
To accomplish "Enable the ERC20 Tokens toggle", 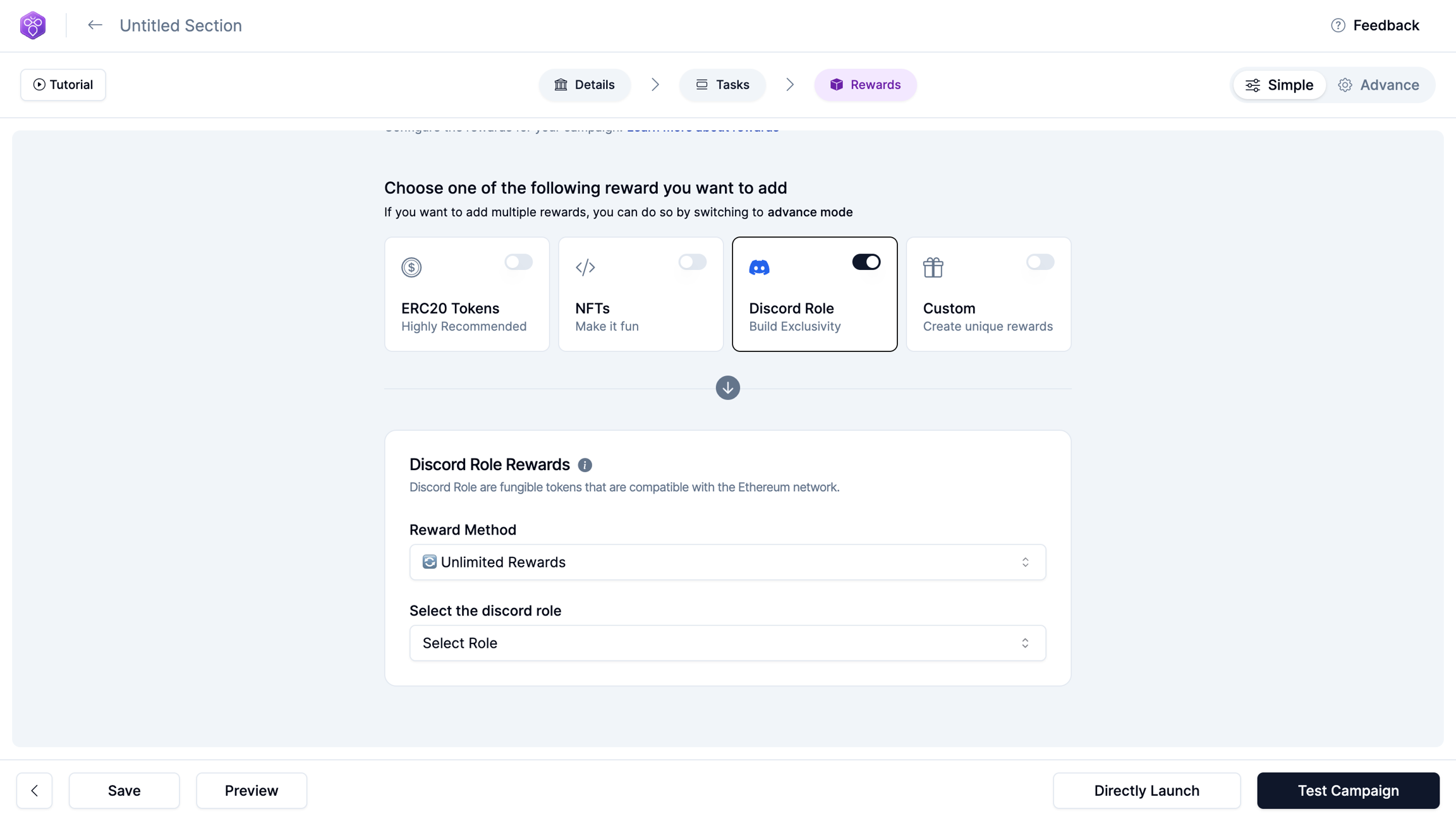I will 518,262.
